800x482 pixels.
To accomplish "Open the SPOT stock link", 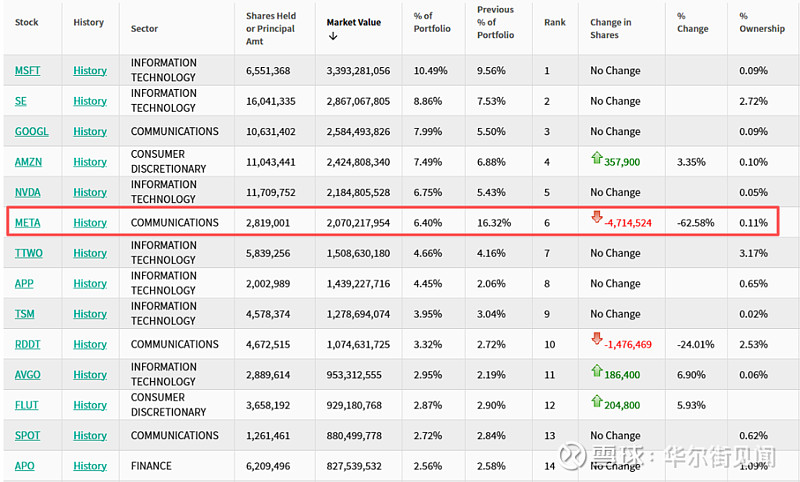I will tap(28, 436).
